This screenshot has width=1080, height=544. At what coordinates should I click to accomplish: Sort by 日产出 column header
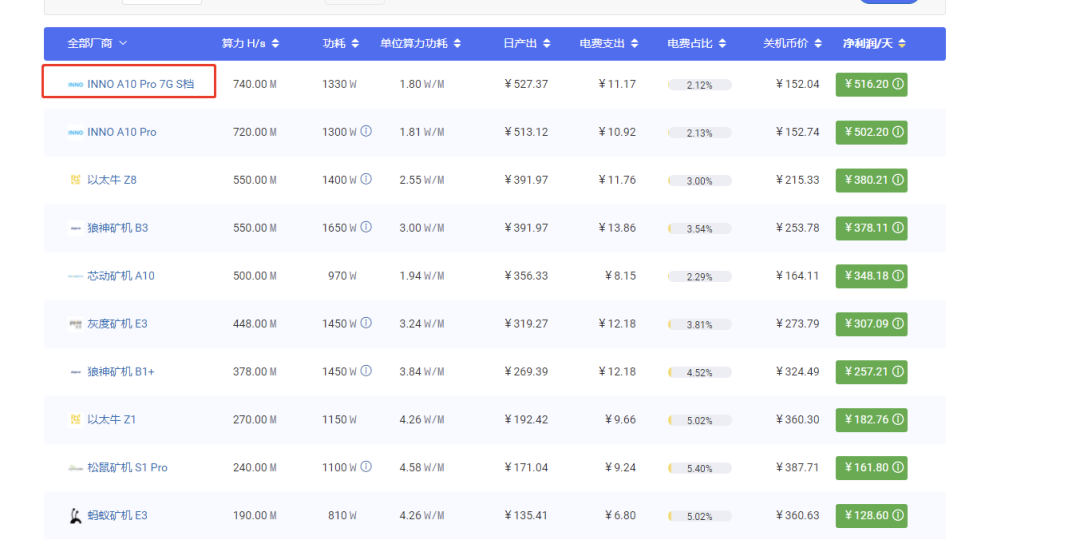(527, 43)
